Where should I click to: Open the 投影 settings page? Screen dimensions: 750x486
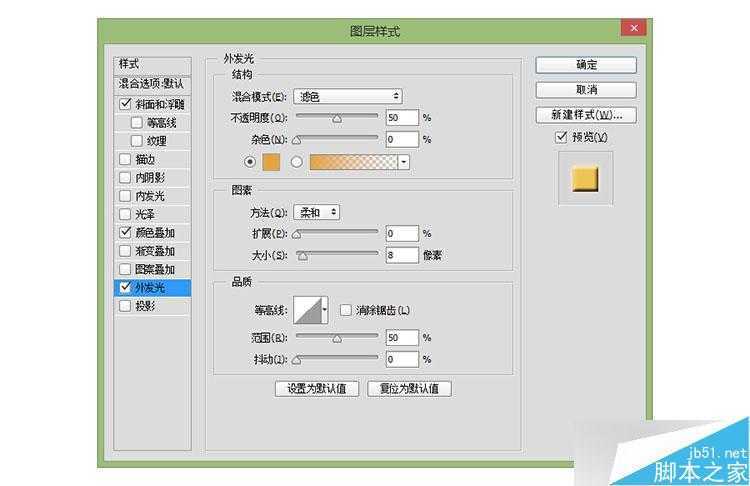click(145, 306)
